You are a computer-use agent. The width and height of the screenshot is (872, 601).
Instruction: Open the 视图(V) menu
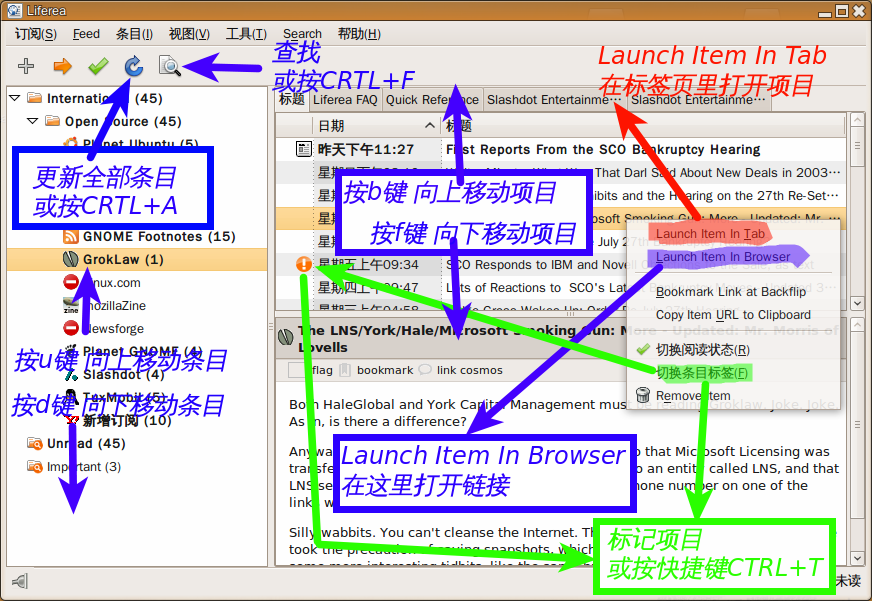click(x=189, y=34)
